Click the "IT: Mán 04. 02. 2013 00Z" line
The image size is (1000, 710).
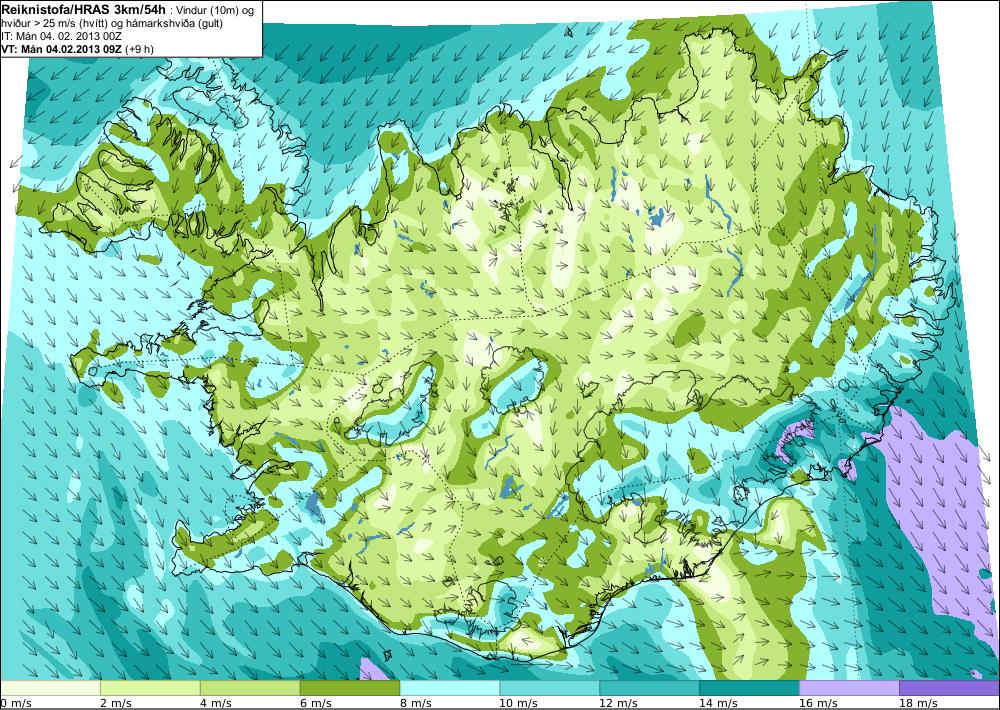pos(61,36)
